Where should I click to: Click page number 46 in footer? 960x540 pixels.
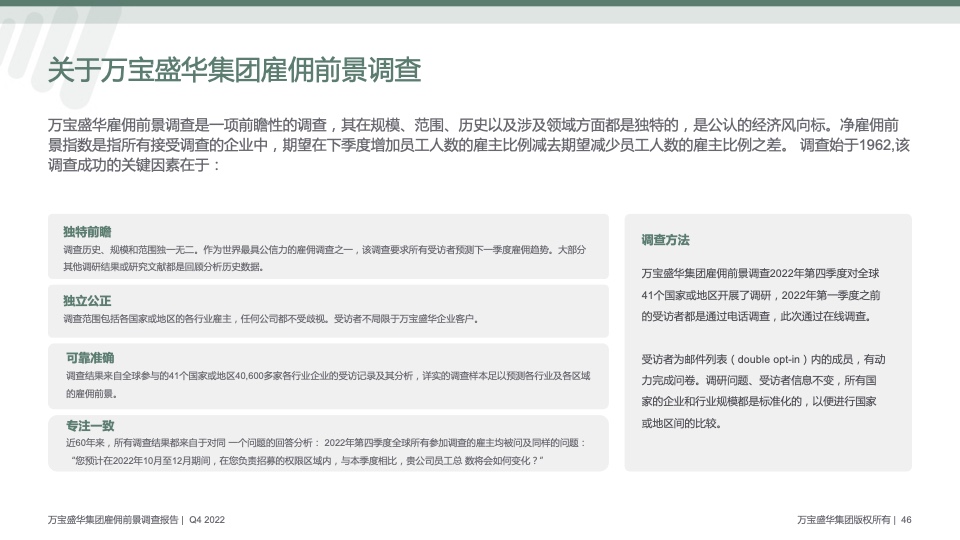click(x=906, y=520)
